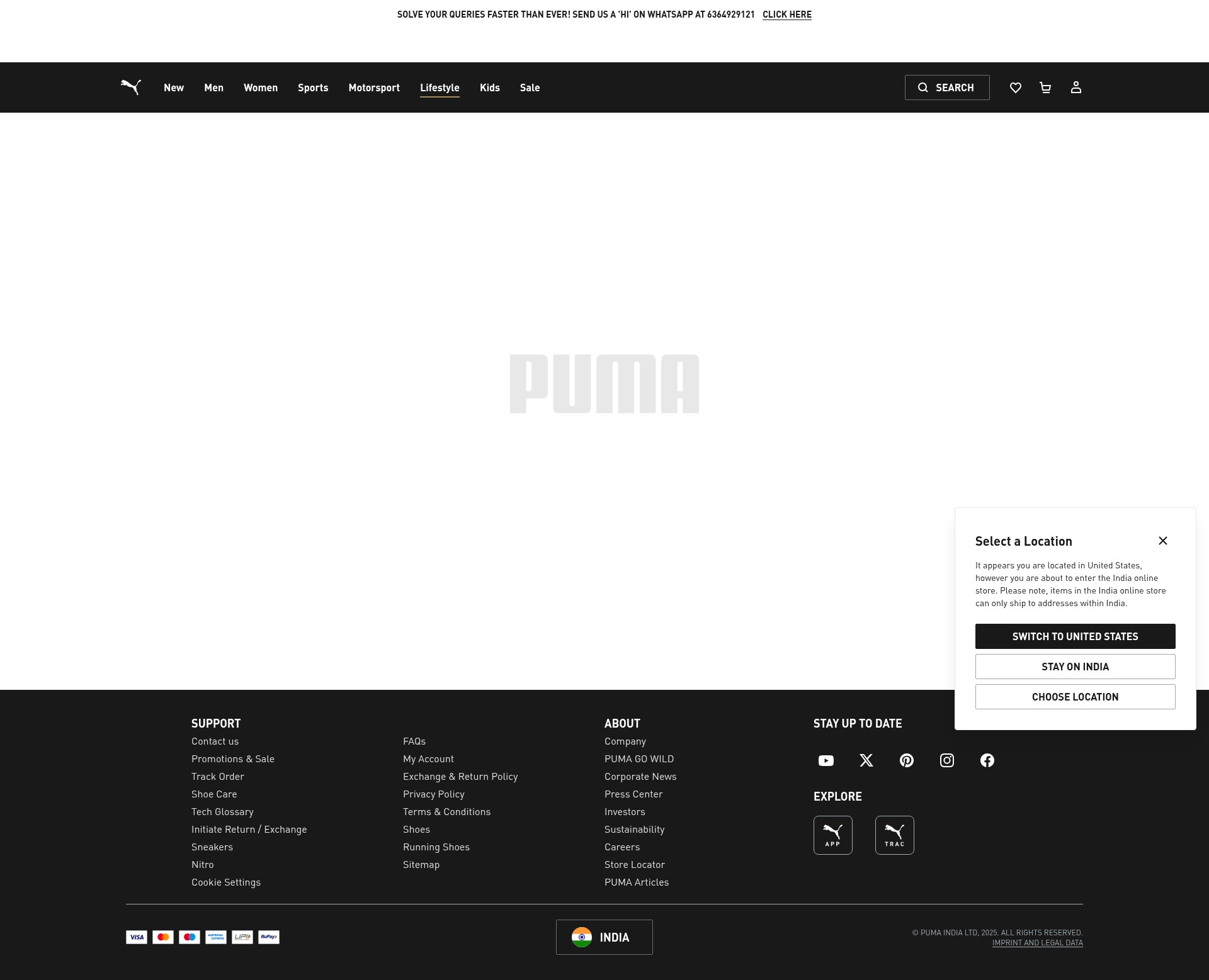
Task: Open the Kids menu
Action: pos(490,87)
